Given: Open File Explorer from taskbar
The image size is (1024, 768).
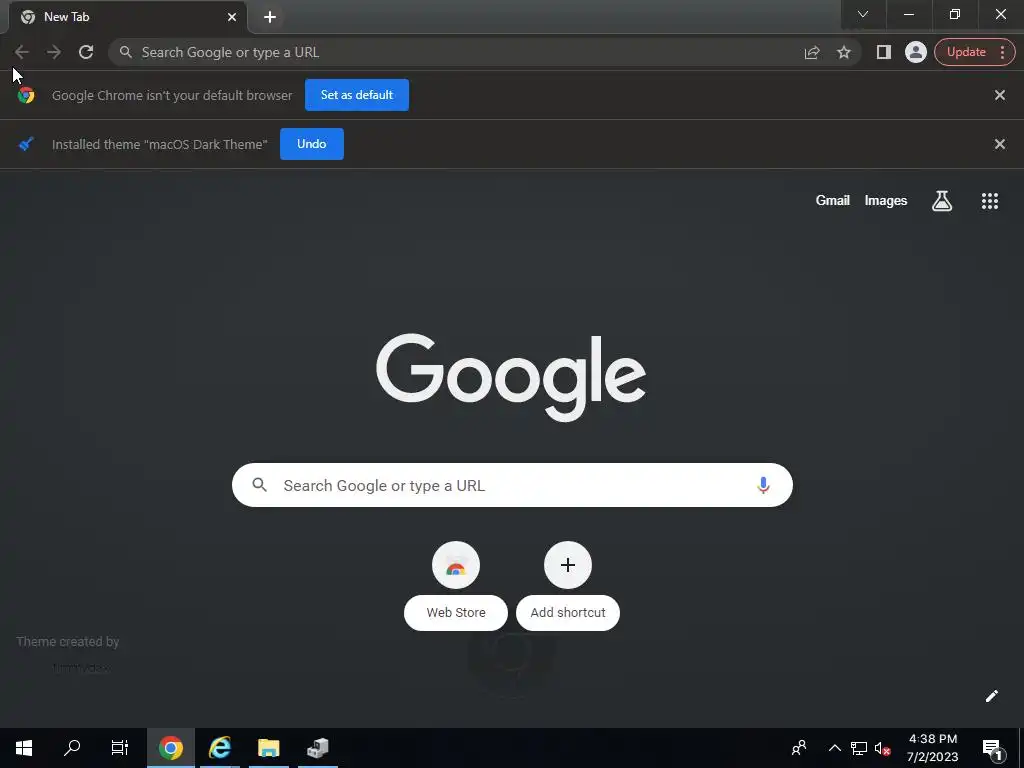Looking at the screenshot, I should click(268, 748).
